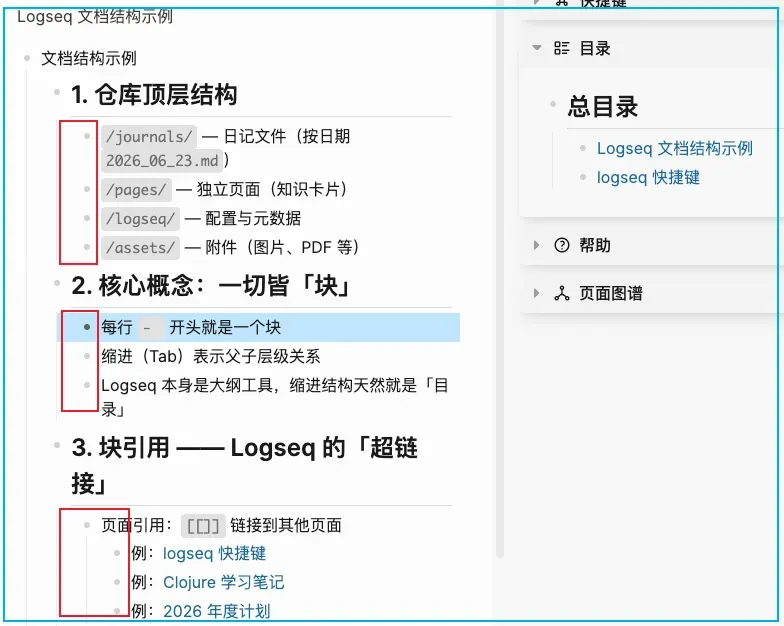This screenshot has width=784, height=626.
Task: Click the /journals/ inline code
Action: tap(149, 136)
